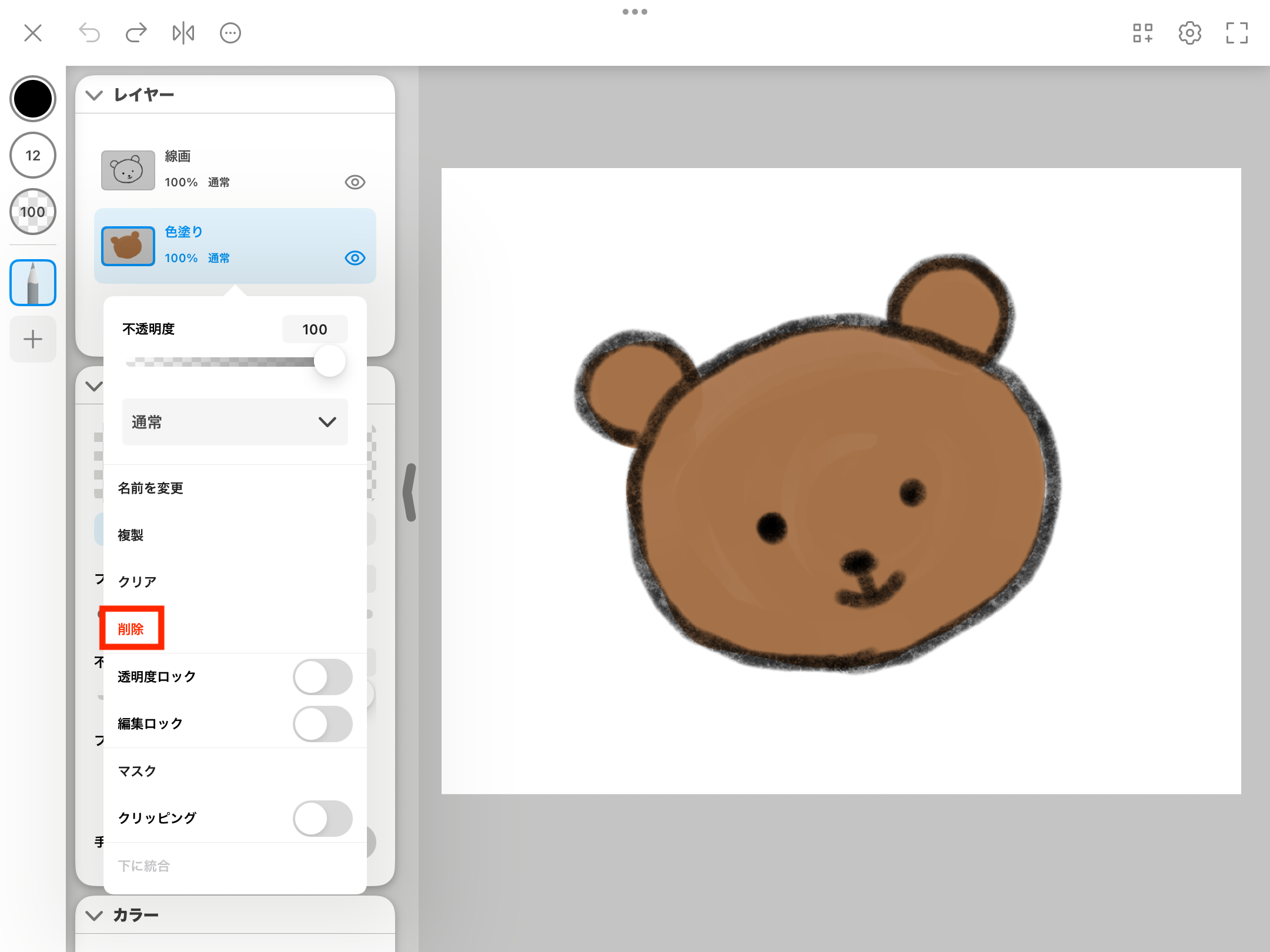1270x952 pixels.
Task: Enter fullscreen mode
Action: pos(1237,33)
